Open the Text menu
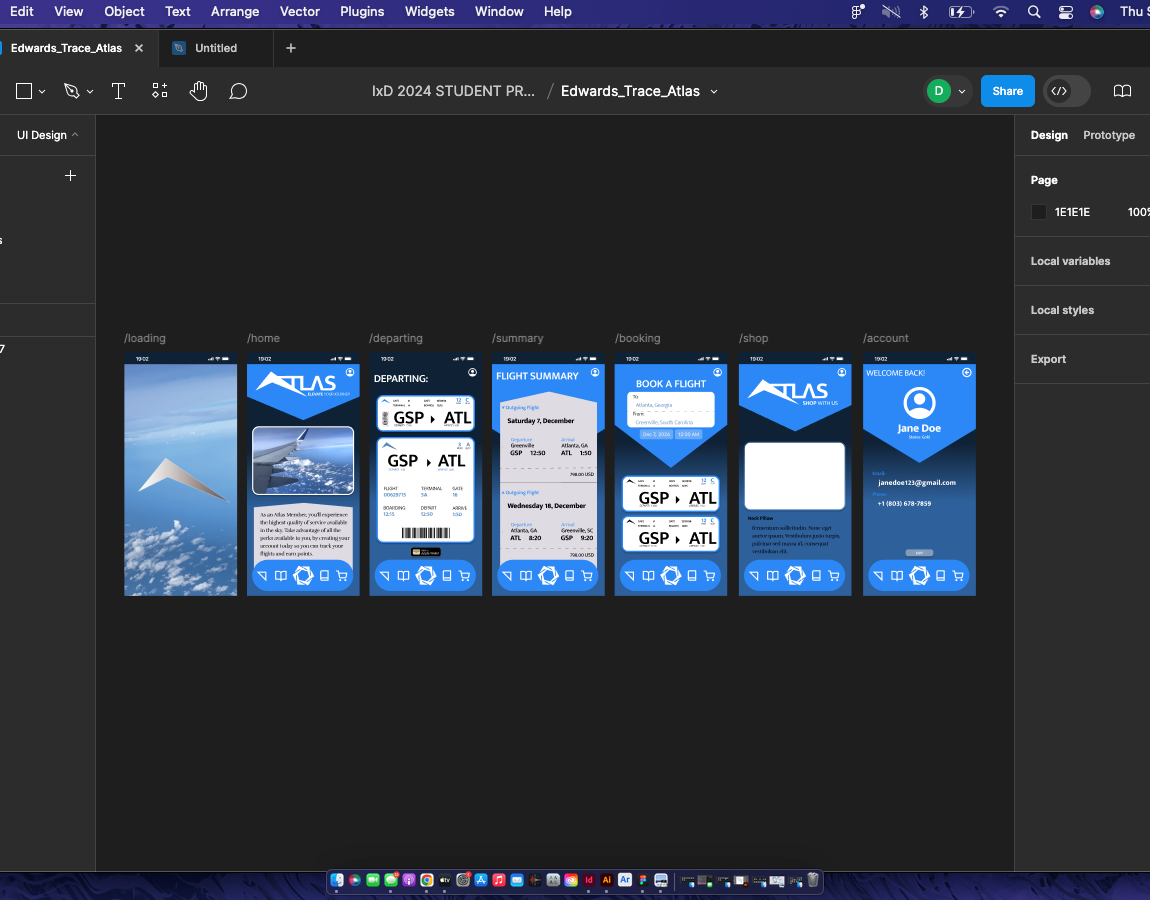Image resolution: width=1150 pixels, height=900 pixels. click(177, 12)
